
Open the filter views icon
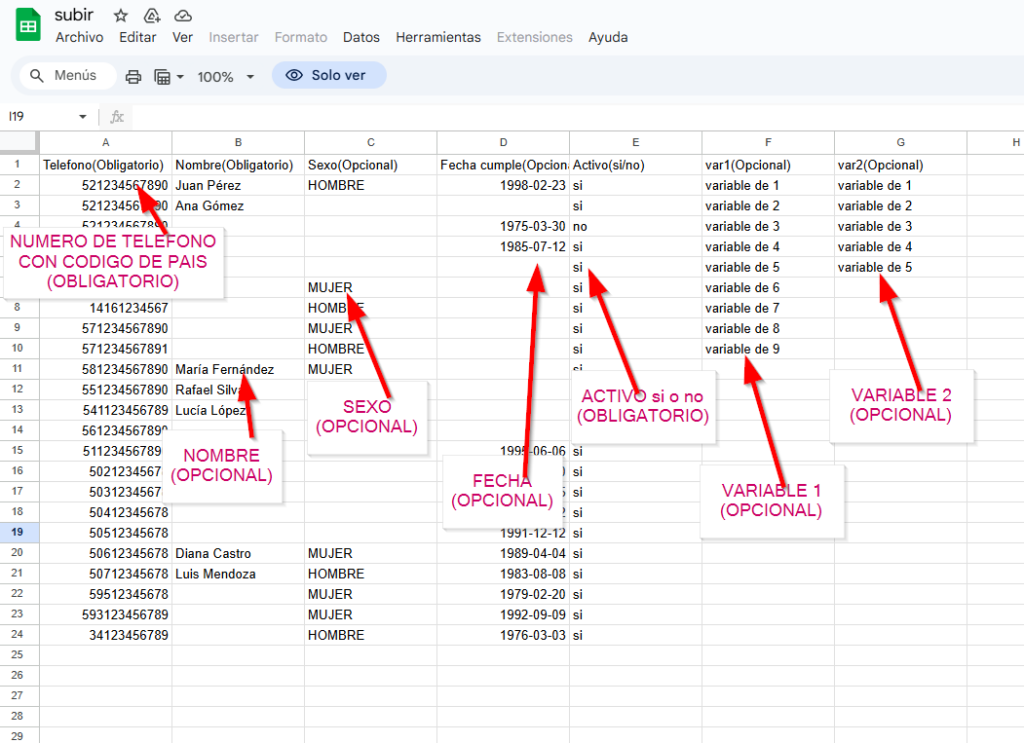[x=162, y=77]
